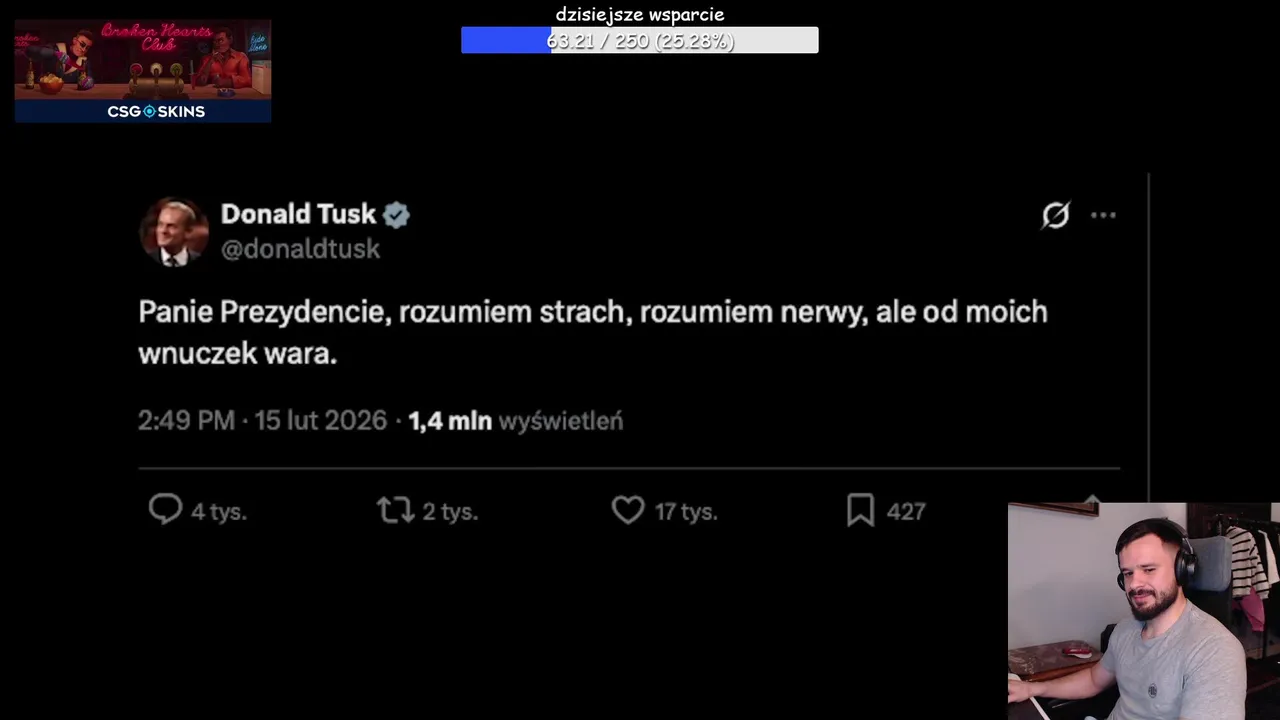Screen dimensions: 1280x720
Task: Open the CSGO Skins banner ad
Action: point(143,71)
